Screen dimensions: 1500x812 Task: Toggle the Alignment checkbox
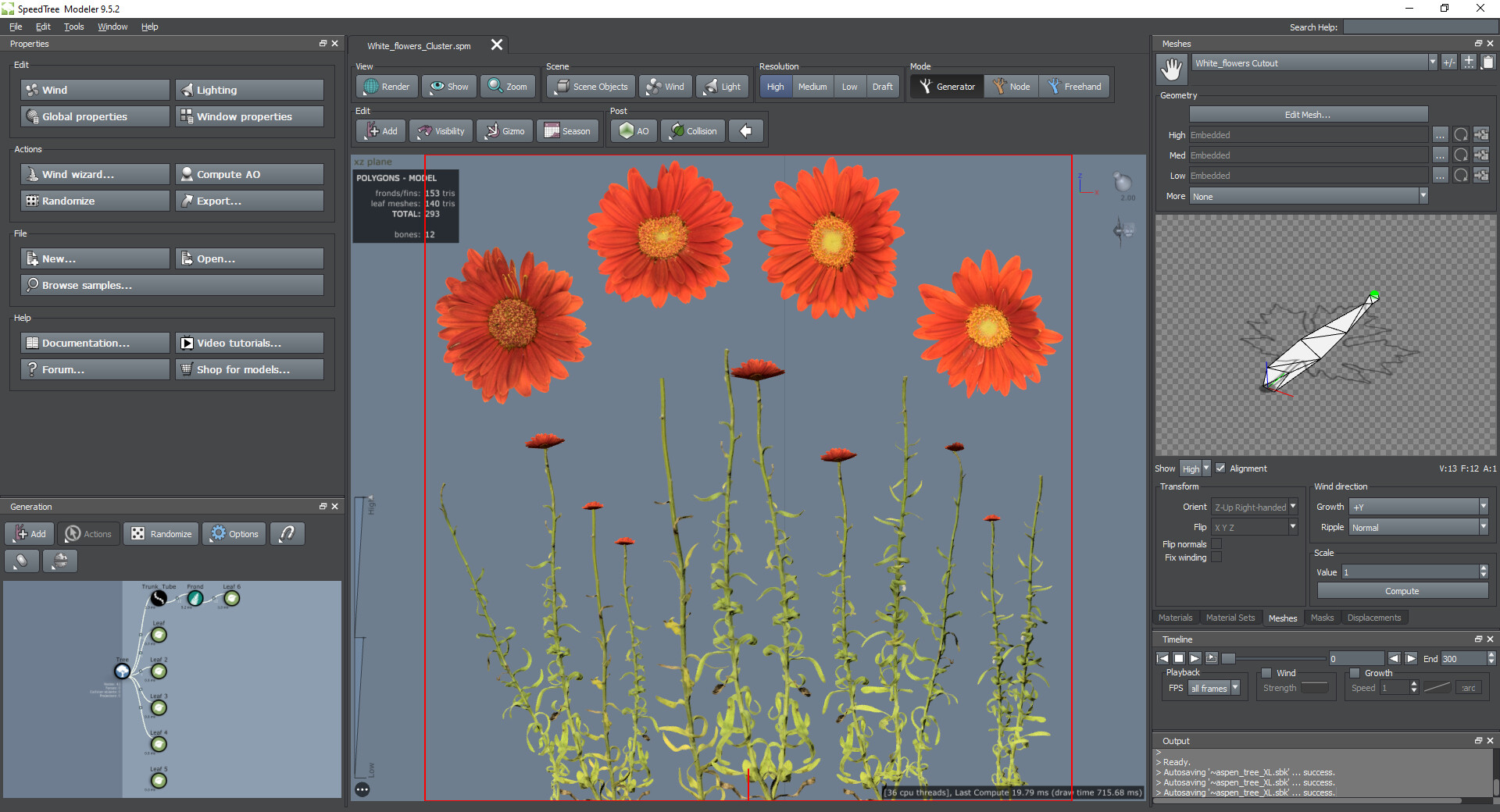[1220, 468]
